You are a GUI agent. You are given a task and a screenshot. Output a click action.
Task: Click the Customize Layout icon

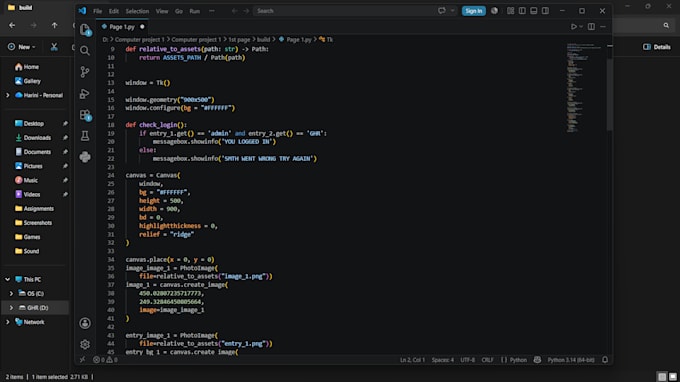(x=510, y=11)
